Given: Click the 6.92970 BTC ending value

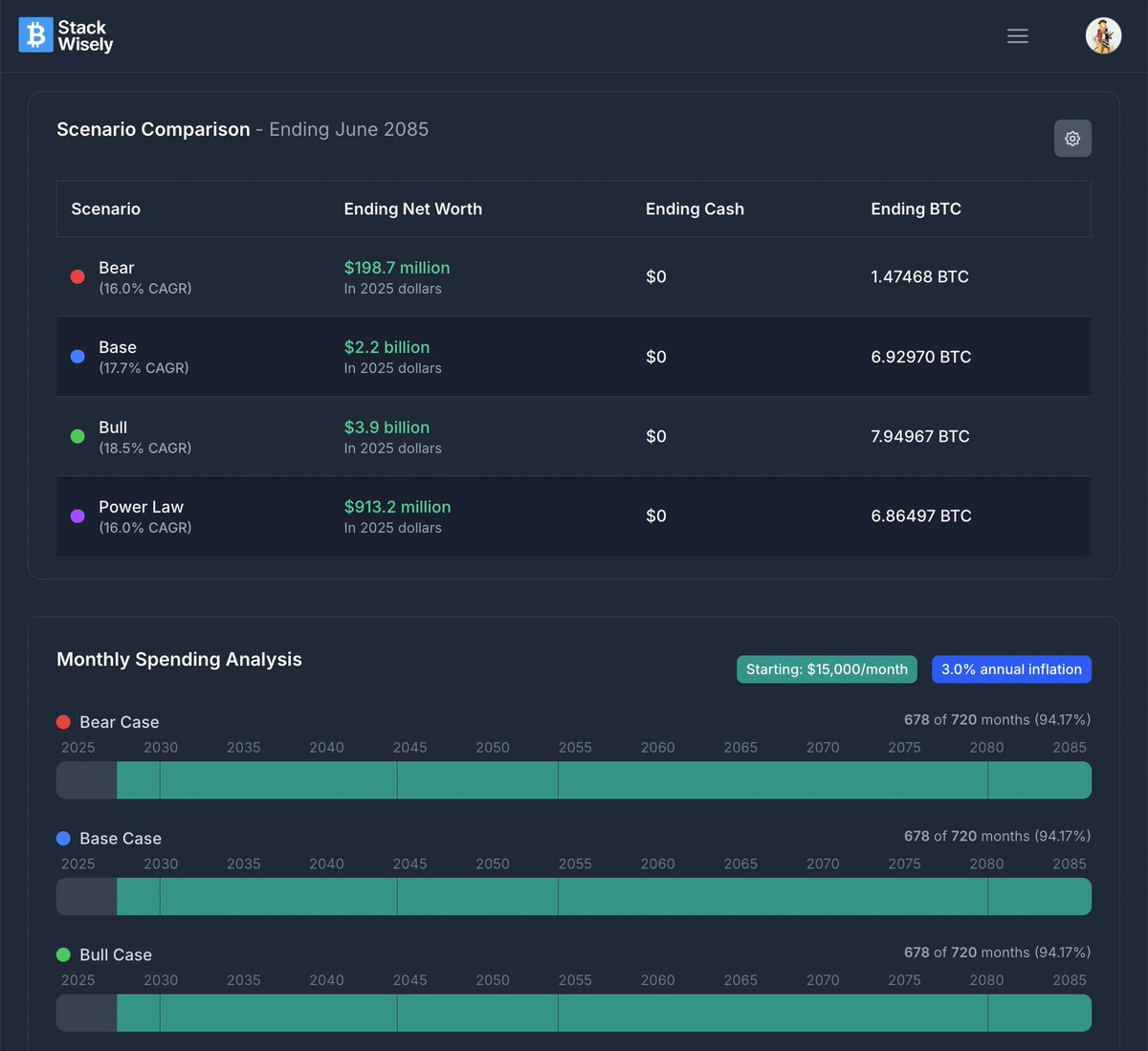Looking at the screenshot, I should point(920,357).
